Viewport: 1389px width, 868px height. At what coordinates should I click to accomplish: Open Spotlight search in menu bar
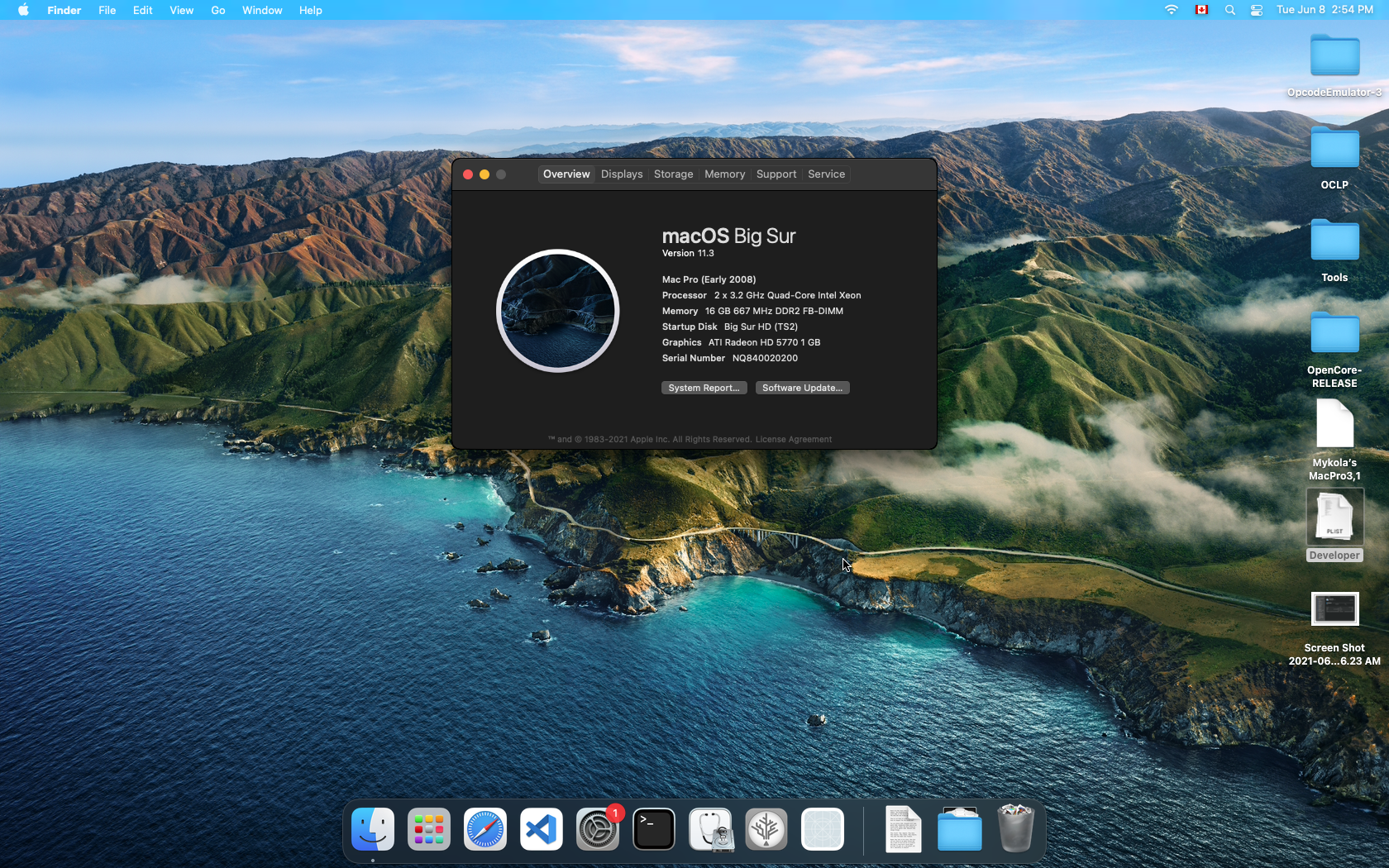(x=1229, y=10)
